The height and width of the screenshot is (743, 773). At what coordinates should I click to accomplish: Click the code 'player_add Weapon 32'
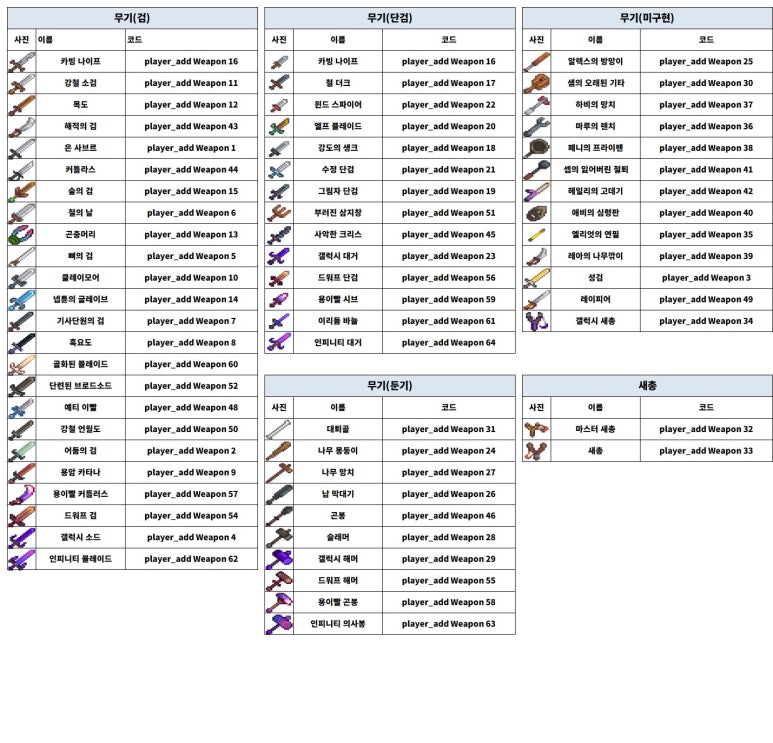click(706, 429)
